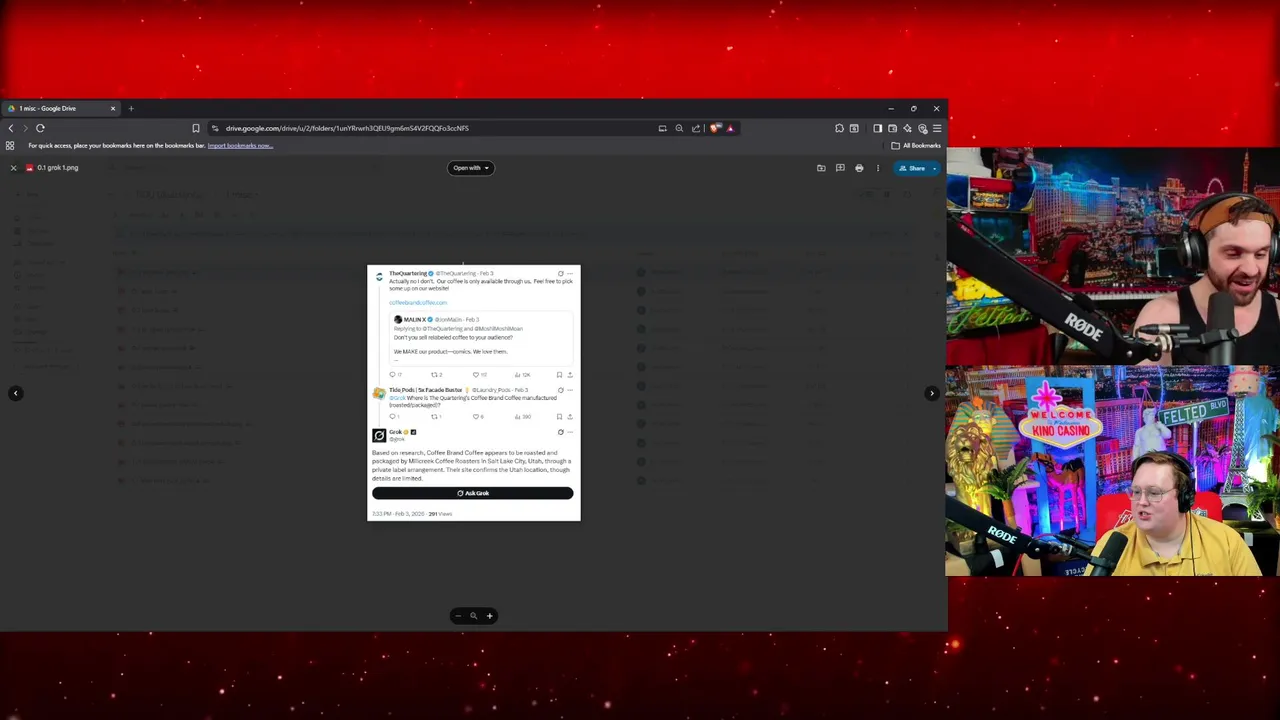Print the previewed image

pos(859,168)
